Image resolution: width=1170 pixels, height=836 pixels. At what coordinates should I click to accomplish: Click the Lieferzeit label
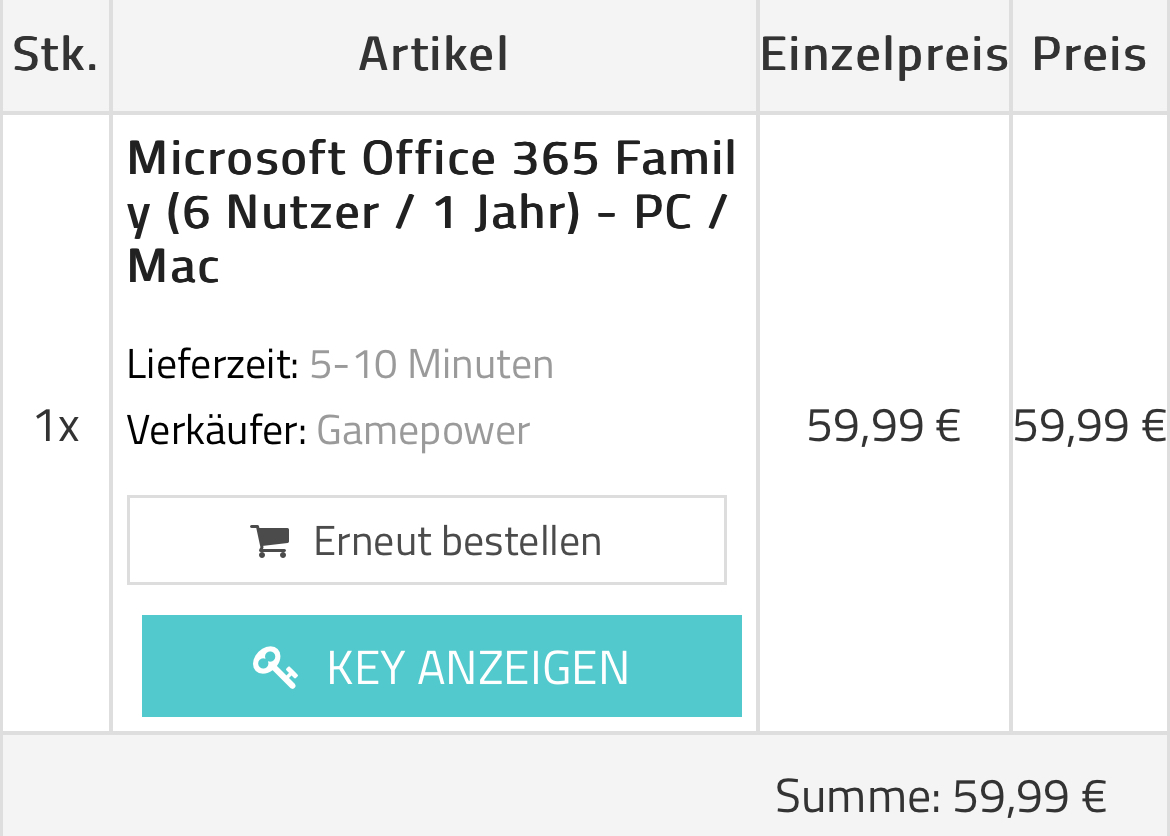[x=213, y=365]
